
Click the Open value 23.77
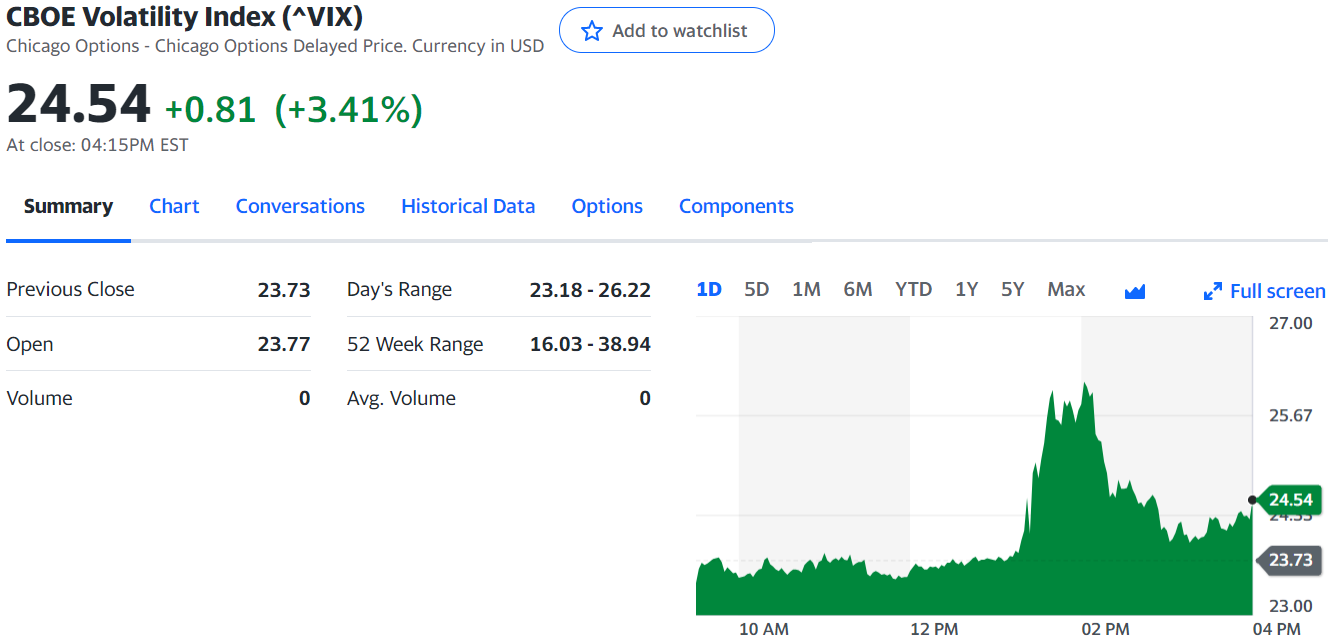(284, 344)
